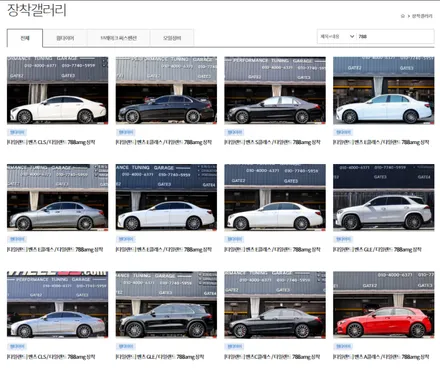Open the 오일정비 tab
Viewport: 440px width, 369px height.
(172, 38)
